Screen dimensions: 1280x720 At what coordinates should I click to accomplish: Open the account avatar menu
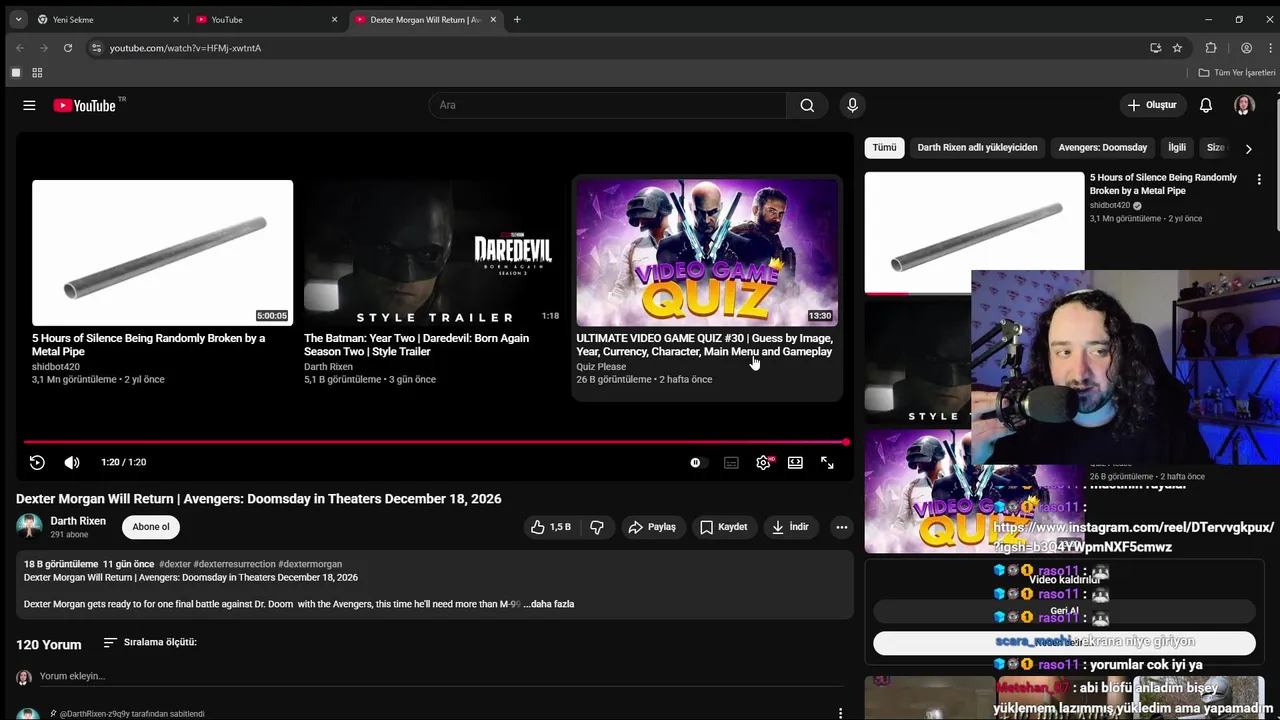tap(1244, 105)
